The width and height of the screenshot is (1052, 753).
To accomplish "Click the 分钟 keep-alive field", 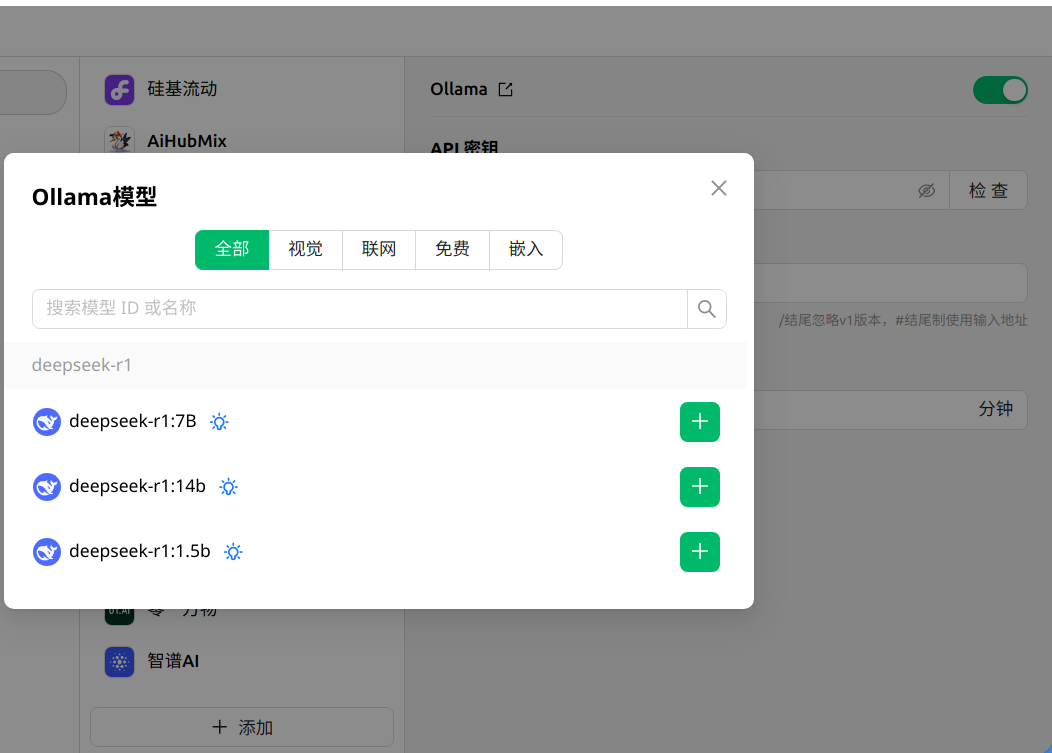I will tap(890, 410).
